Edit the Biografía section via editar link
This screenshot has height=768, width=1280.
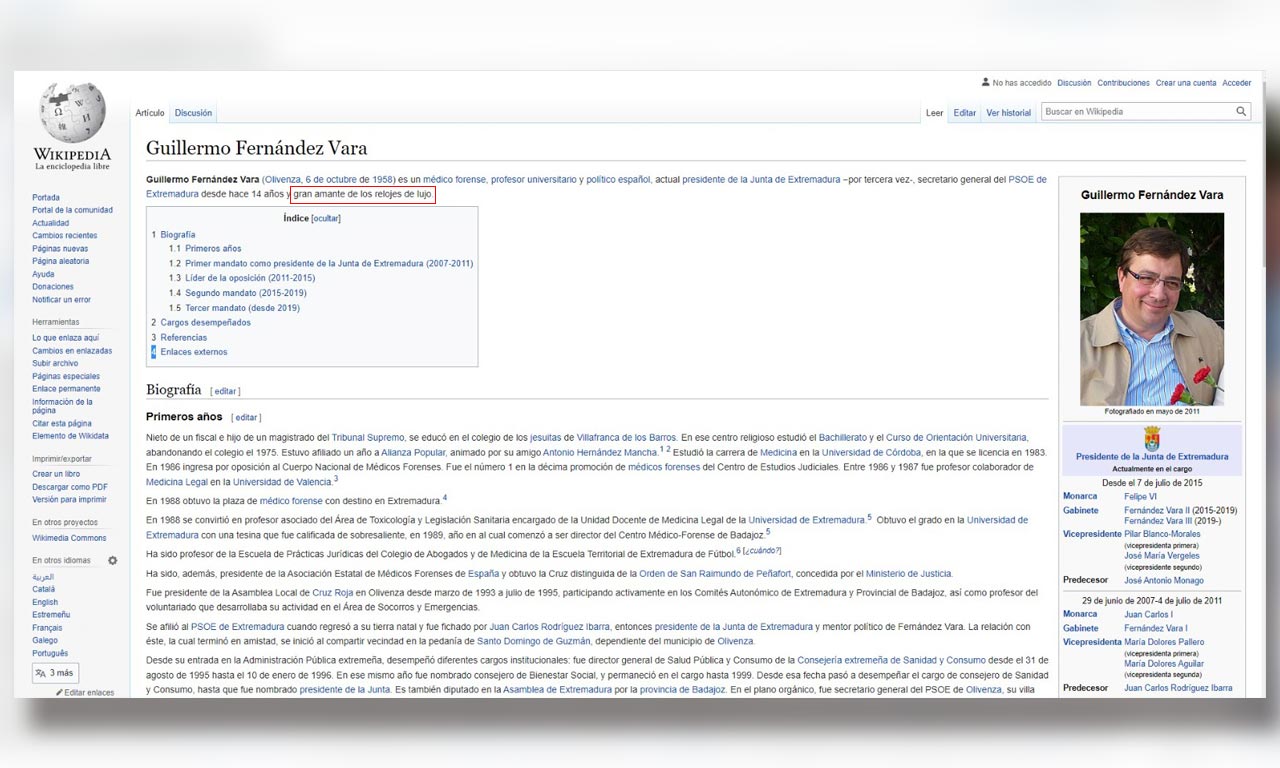click(x=225, y=391)
